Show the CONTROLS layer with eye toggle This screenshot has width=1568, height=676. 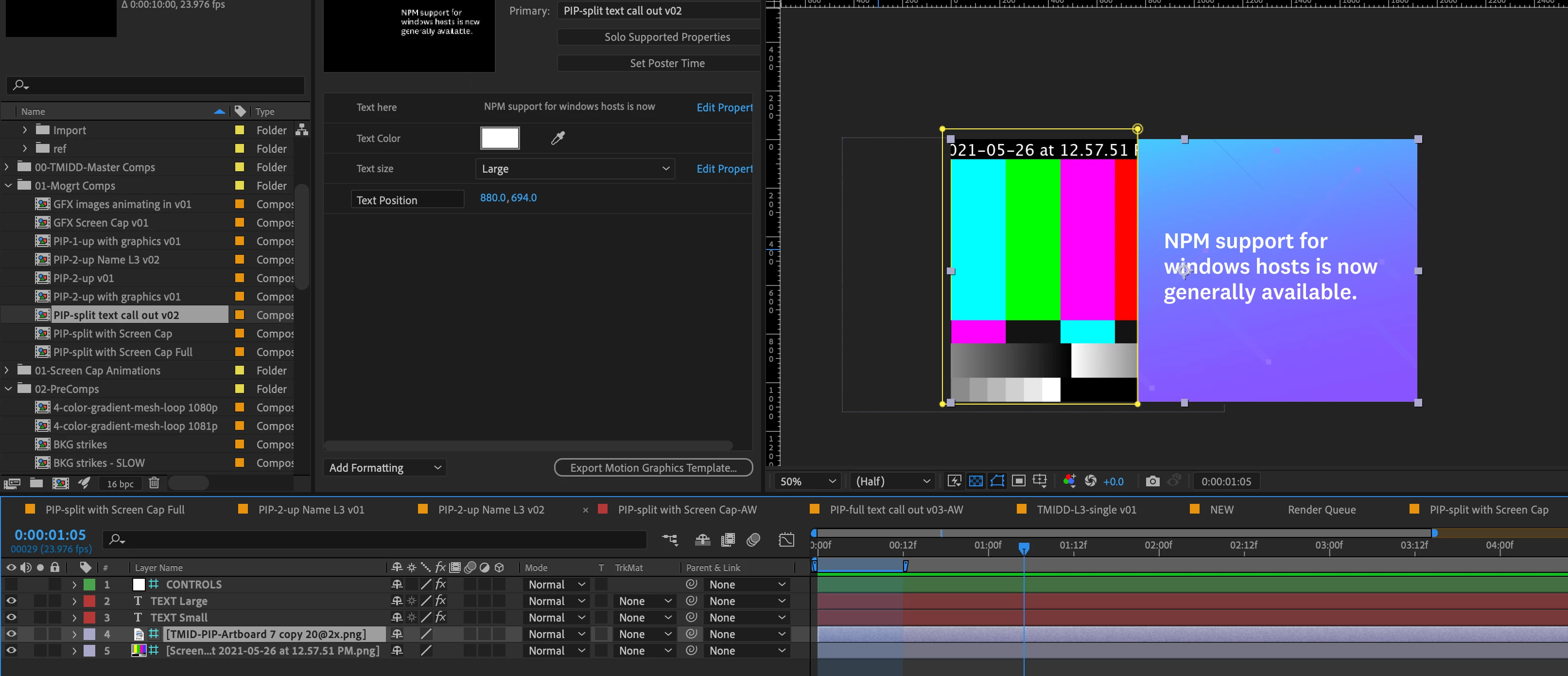pos(11,585)
